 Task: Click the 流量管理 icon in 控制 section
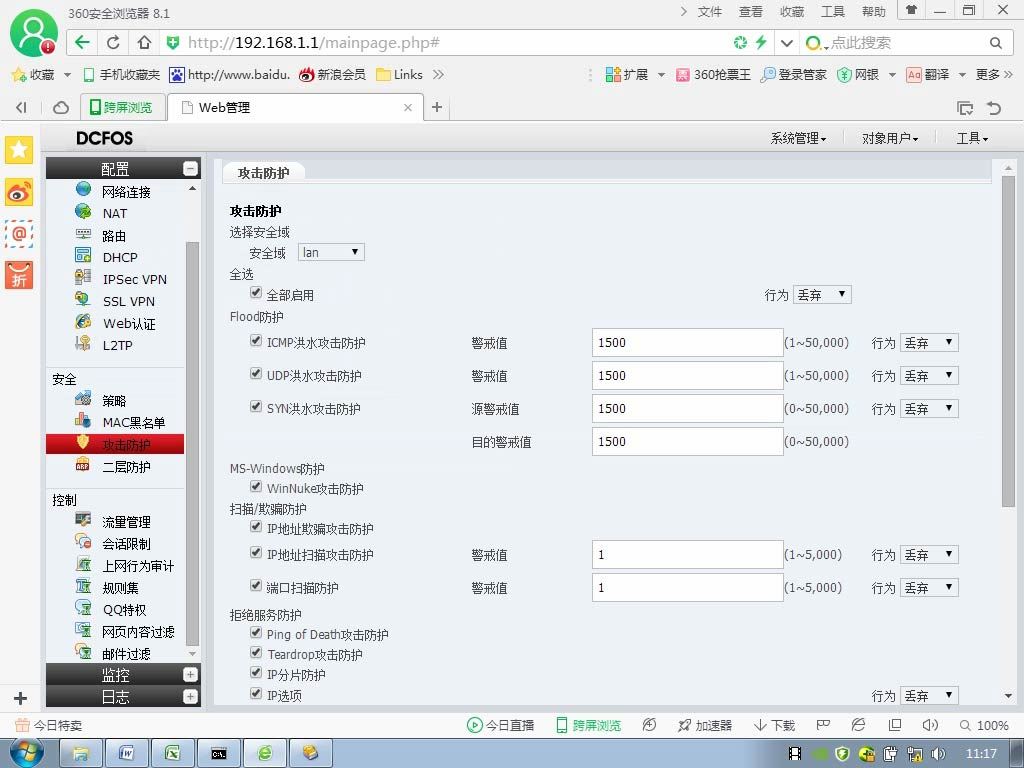coord(83,520)
